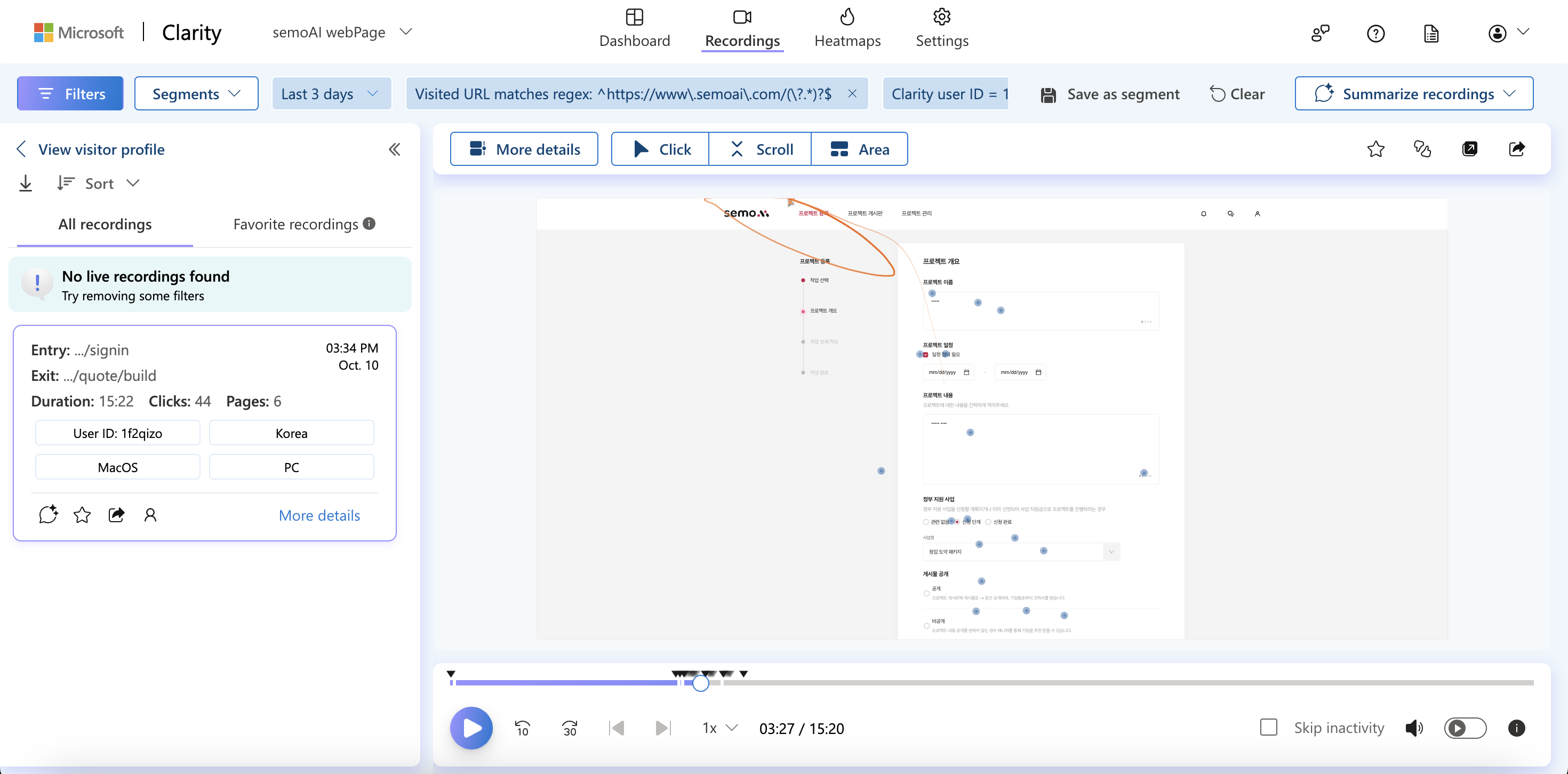Click the Save as segment button
Viewport: 1568px width, 774px height.
click(x=1110, y=94)
